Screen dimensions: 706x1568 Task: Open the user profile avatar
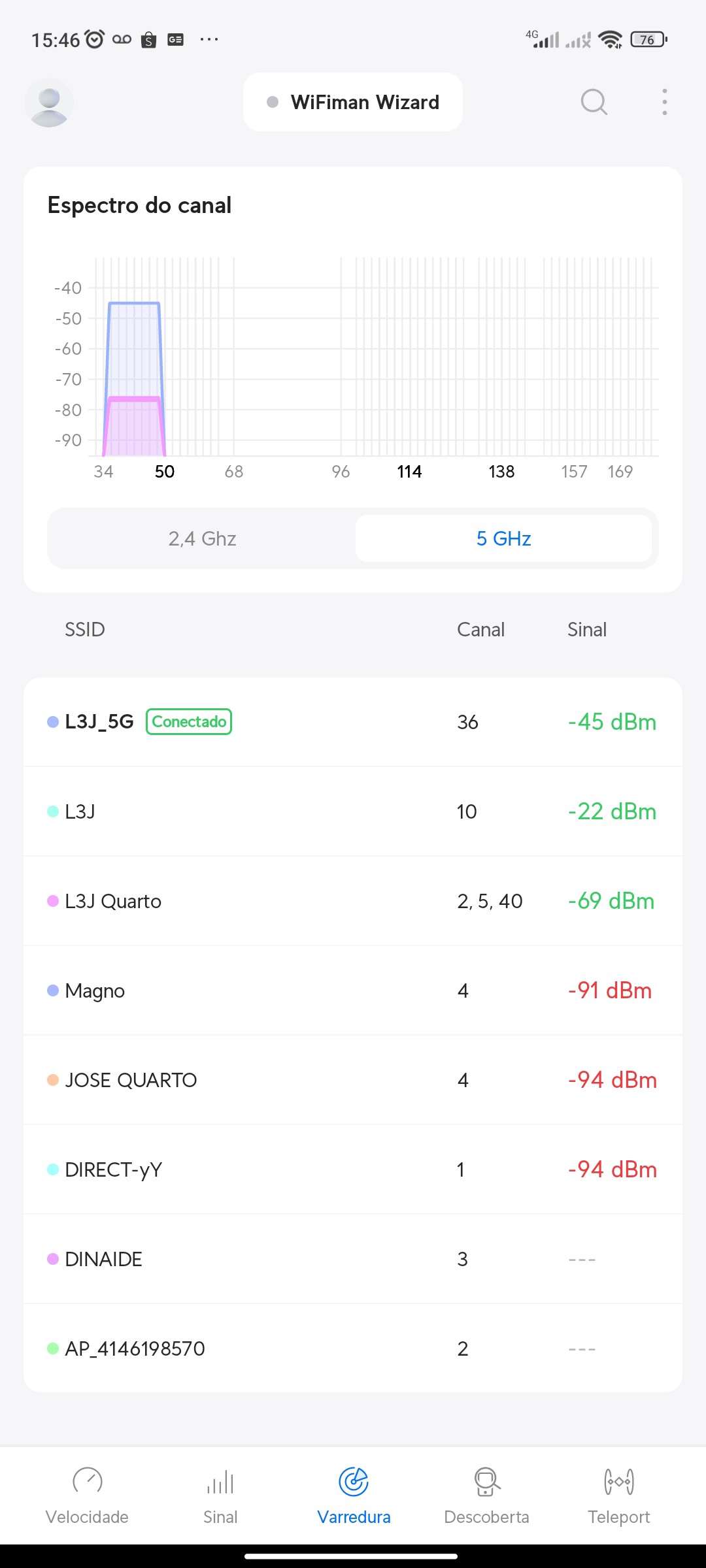49,103
